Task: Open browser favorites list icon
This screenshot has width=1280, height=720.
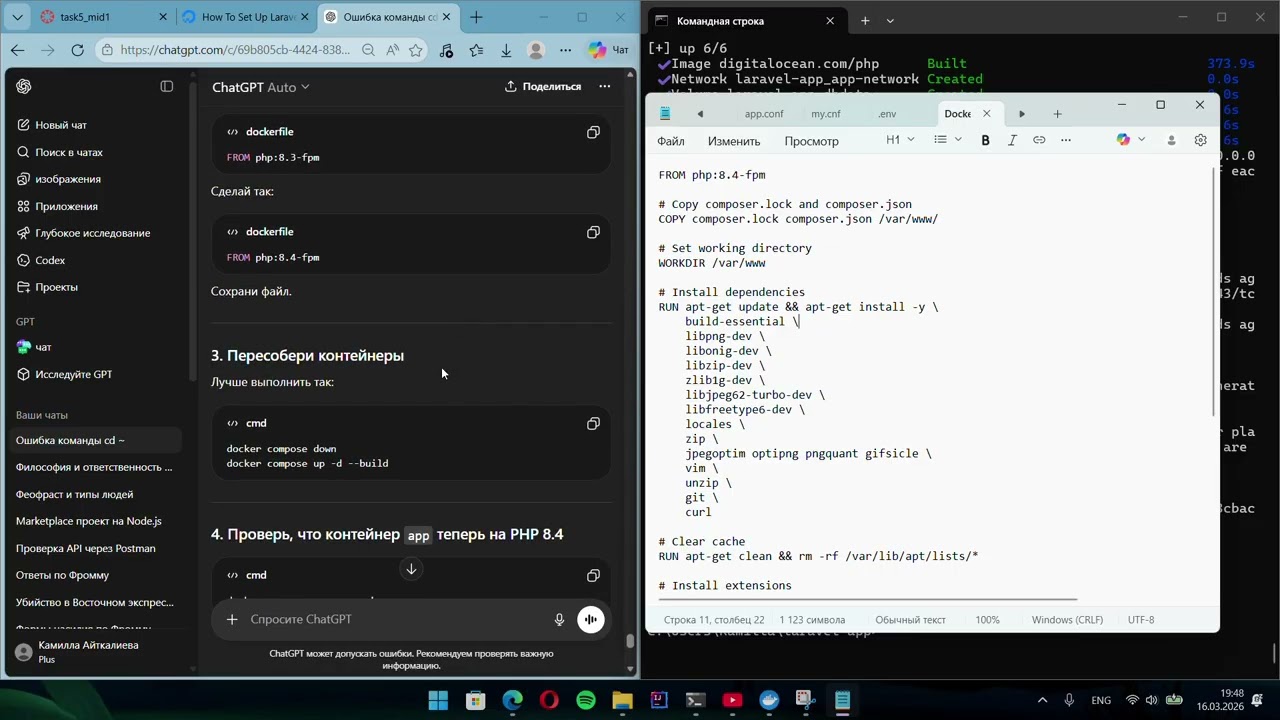Action: pyautogui.click(x=476, y=50)
